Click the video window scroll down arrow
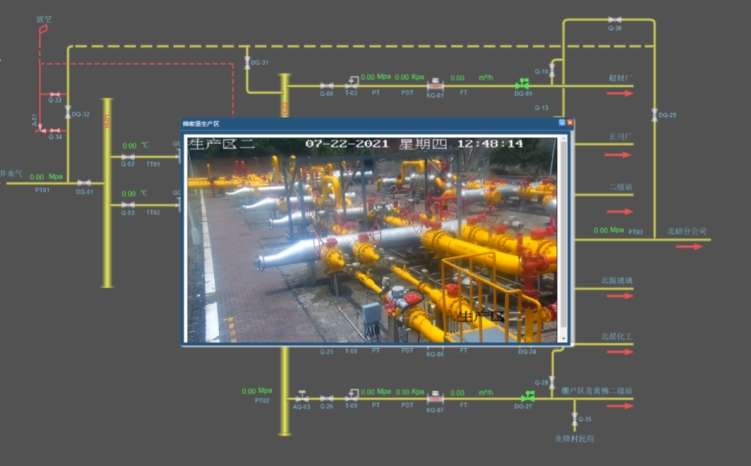This screenshot has height=466, width=751. pos(563,339)
